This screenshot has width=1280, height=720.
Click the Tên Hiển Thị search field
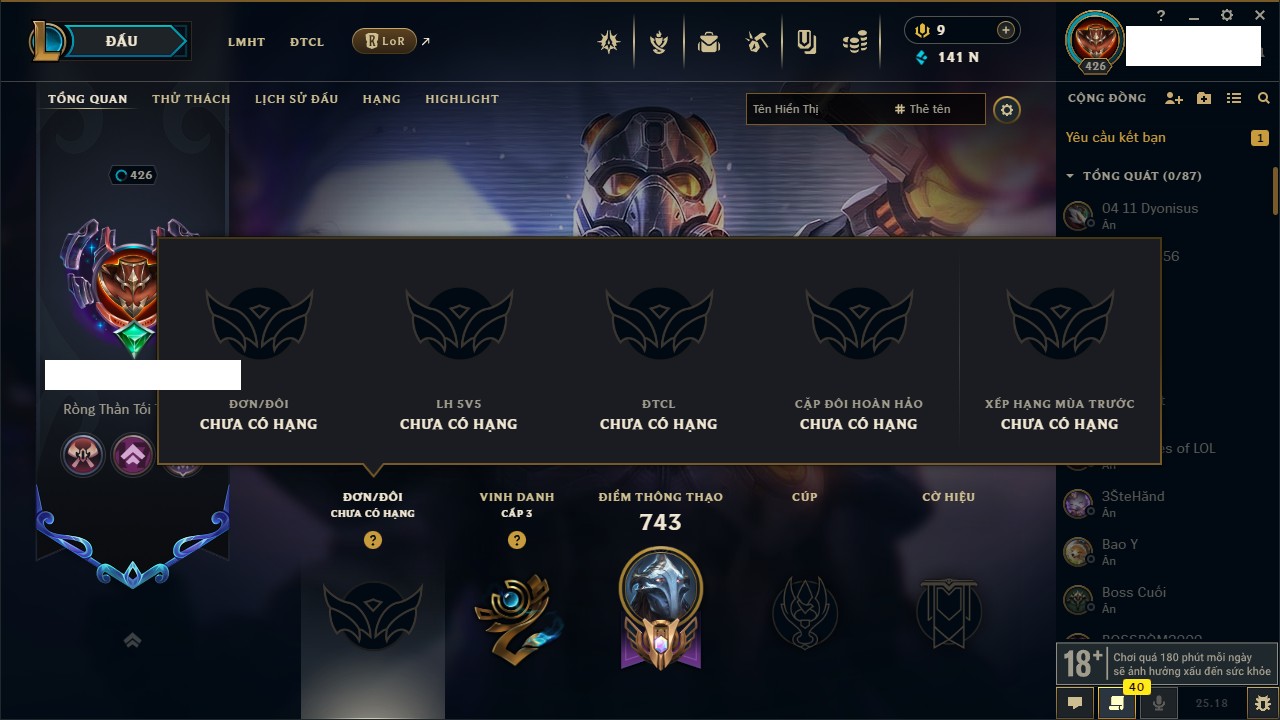pos(815,109)
